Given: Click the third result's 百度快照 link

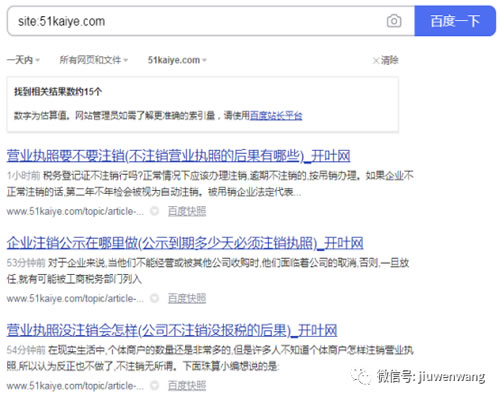Looking at the screenshot, I should 187,386.
